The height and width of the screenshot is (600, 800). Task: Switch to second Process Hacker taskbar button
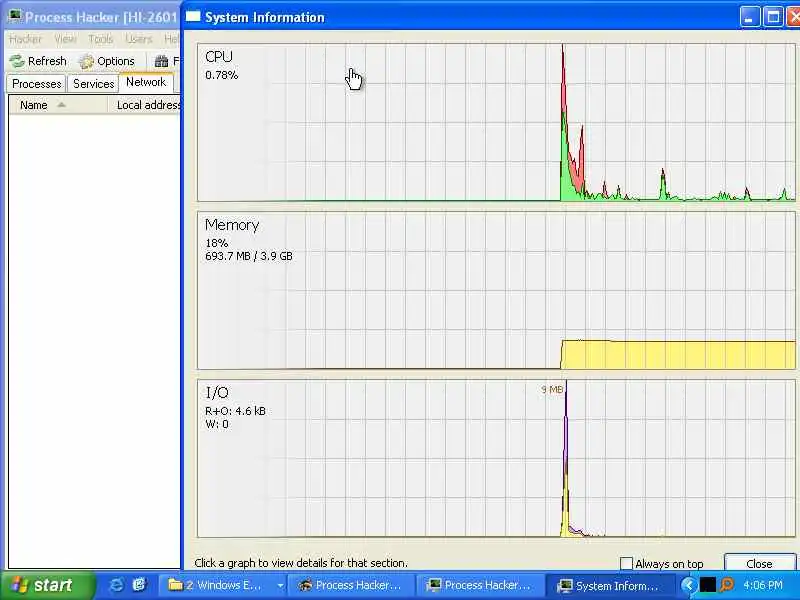pyautogui.click(x=480, y=585)
